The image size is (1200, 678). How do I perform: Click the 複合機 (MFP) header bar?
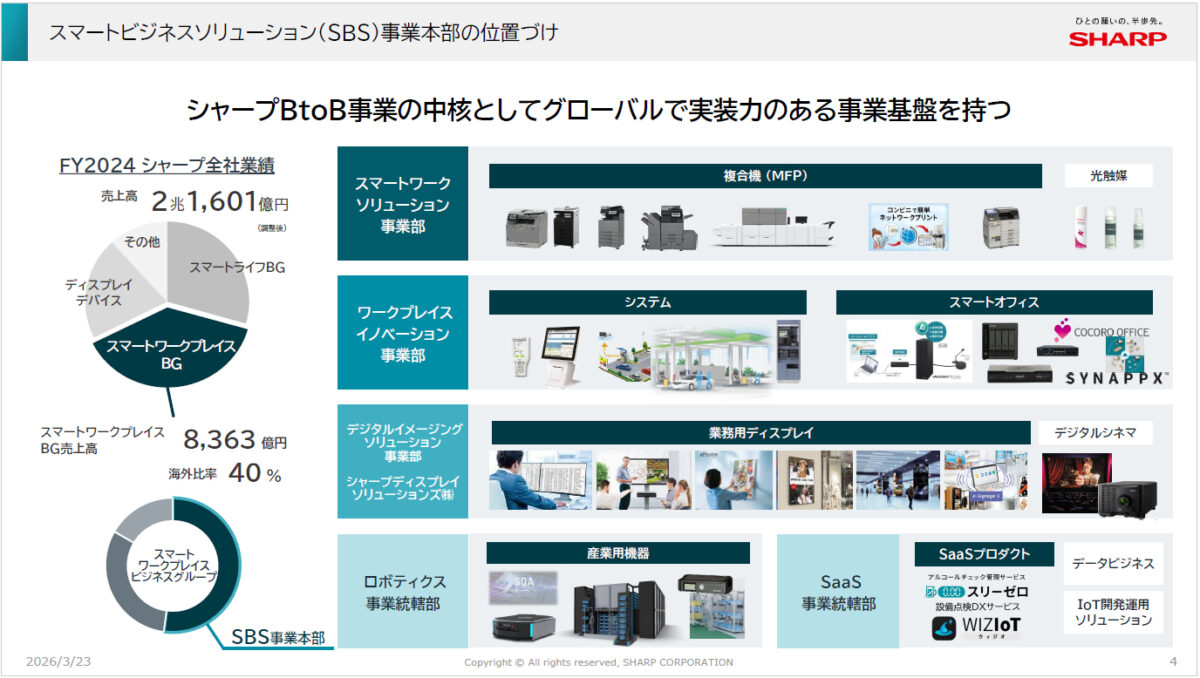(x=765, y=176)
